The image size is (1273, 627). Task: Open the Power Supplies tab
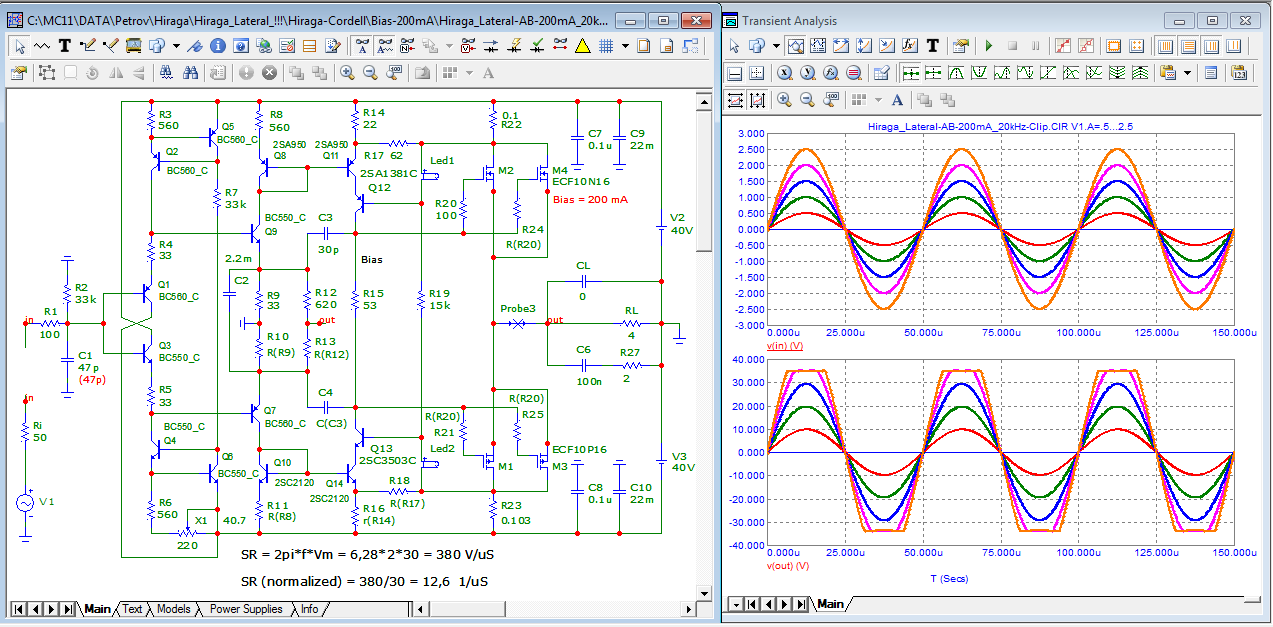(246, 609)
